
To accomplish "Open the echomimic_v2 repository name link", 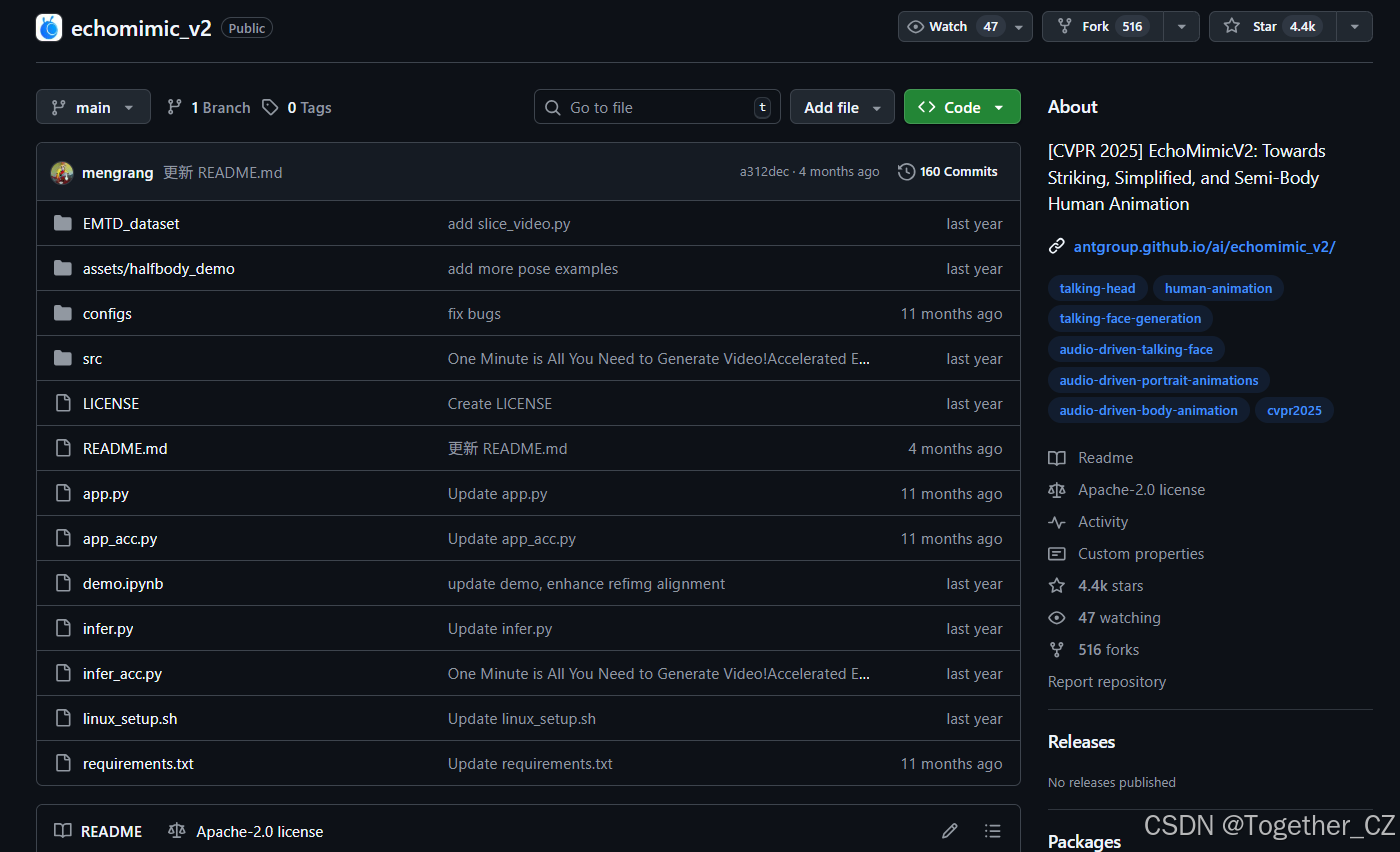I will click(x=141, y=28).
